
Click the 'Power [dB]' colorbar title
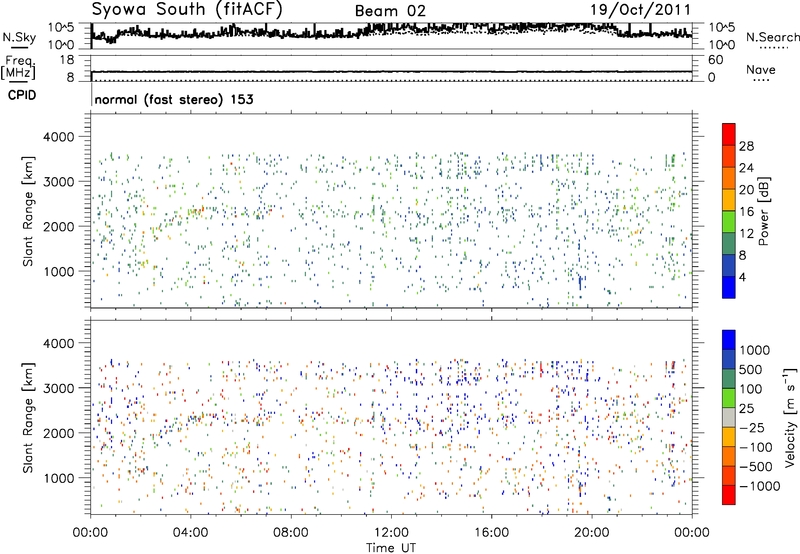763,211
